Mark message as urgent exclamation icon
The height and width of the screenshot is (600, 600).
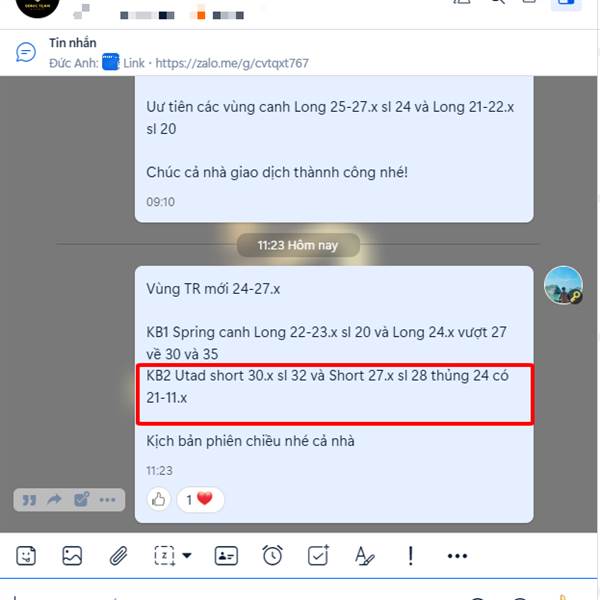(x=411, y=556)
